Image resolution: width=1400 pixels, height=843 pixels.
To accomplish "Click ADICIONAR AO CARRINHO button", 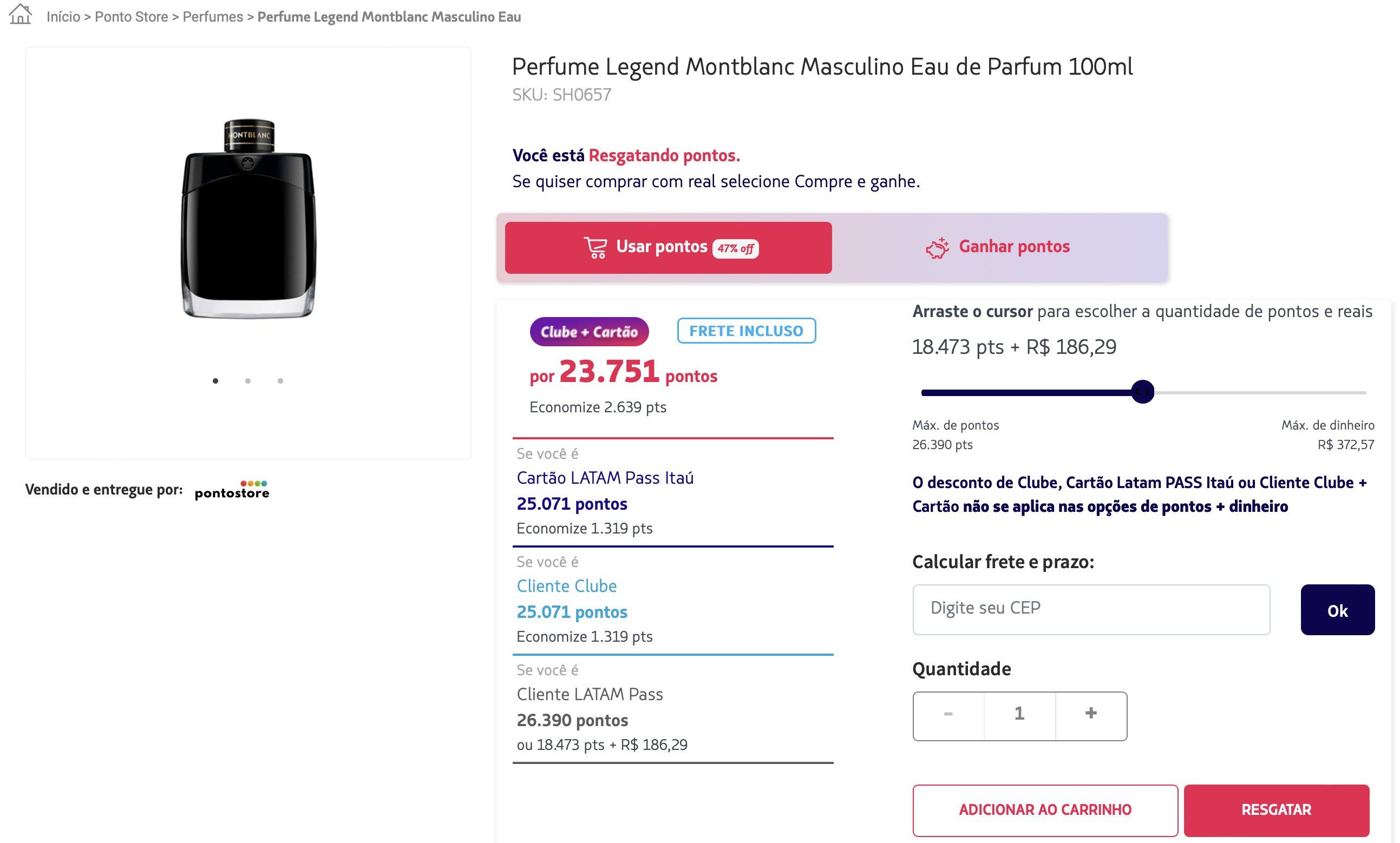I will click(x=1045, y=810).
